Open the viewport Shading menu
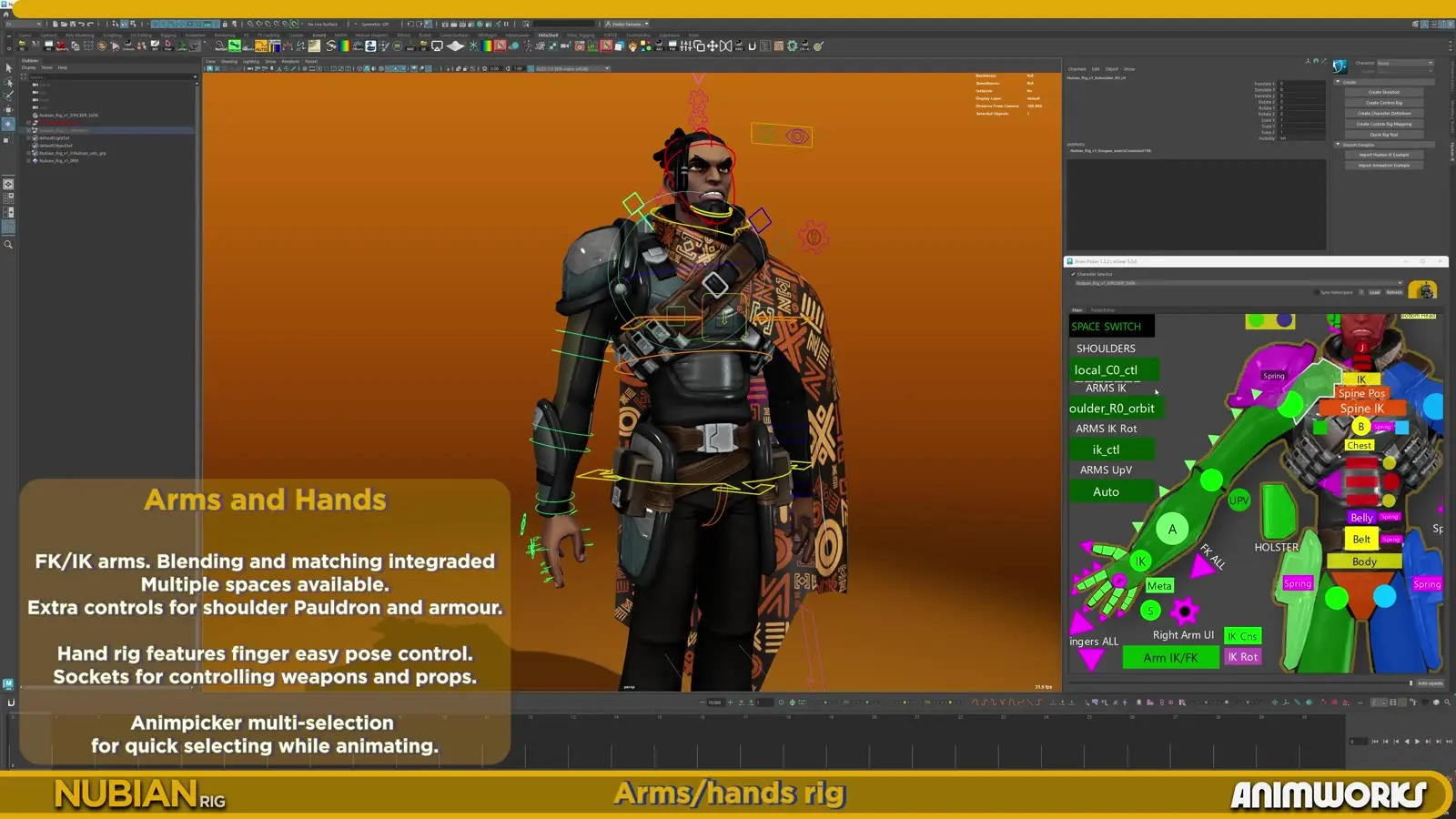1456x819 pixels. click(x=228, y=62)
